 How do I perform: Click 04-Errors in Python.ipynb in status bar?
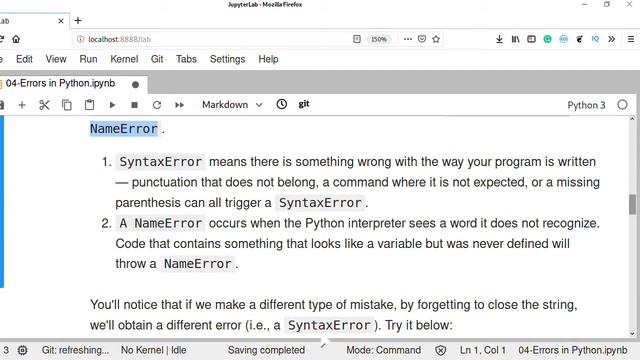[573, 350]
